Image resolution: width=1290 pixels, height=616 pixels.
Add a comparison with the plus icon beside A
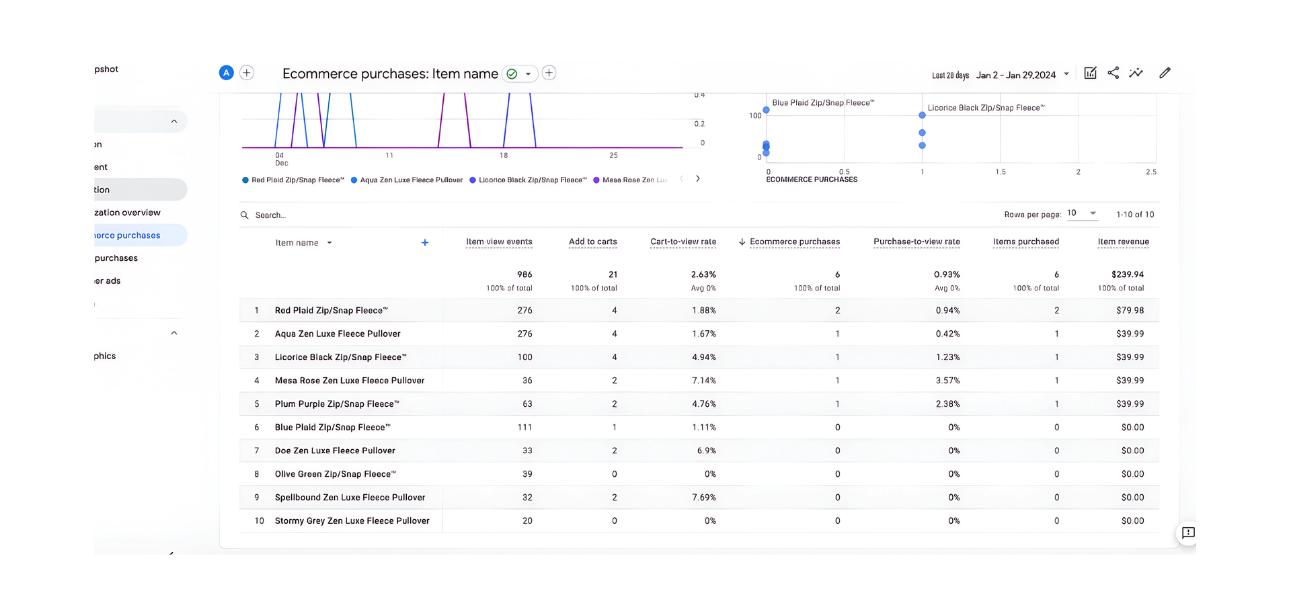(x=247, y=73)
